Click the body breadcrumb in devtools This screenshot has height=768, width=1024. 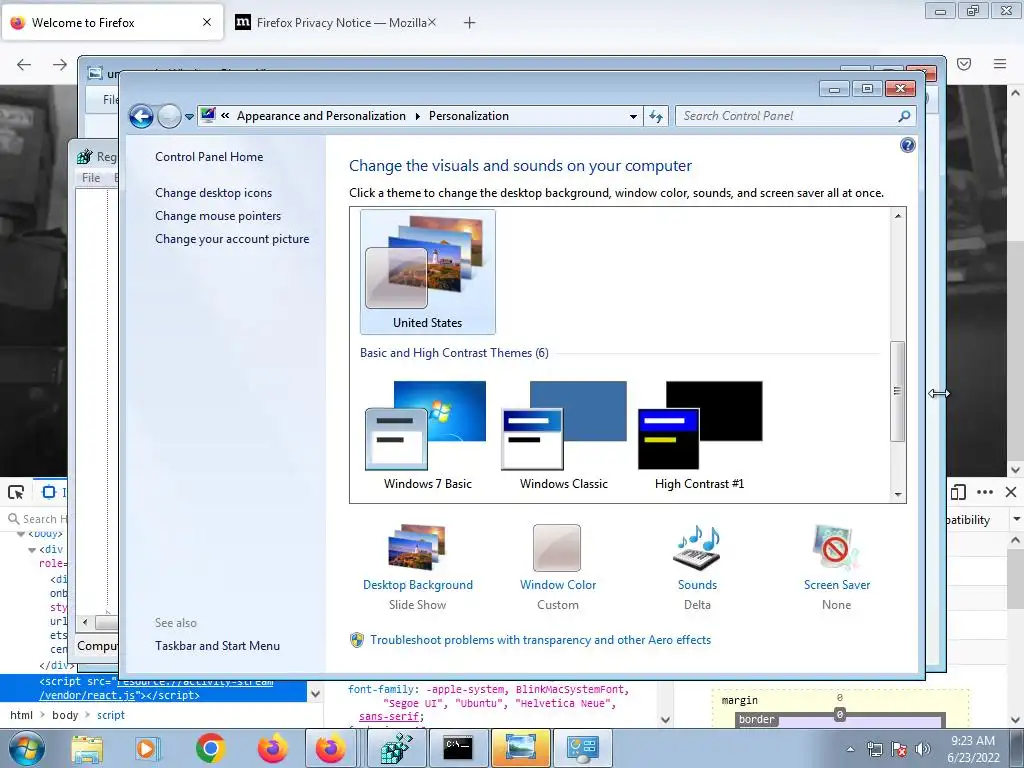[65, 715]
